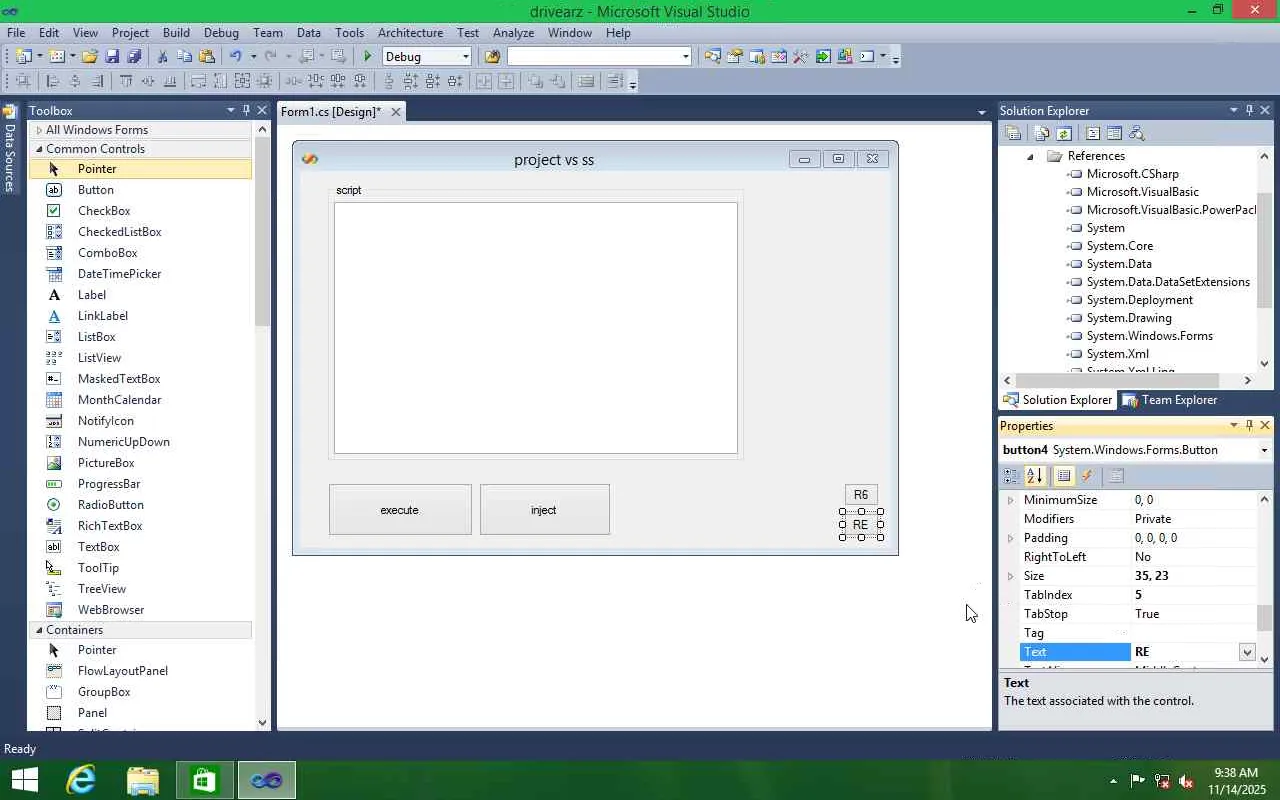
Task: Pick the PictureBox control in the Toolbox
Action: click(x=140, y=463)
